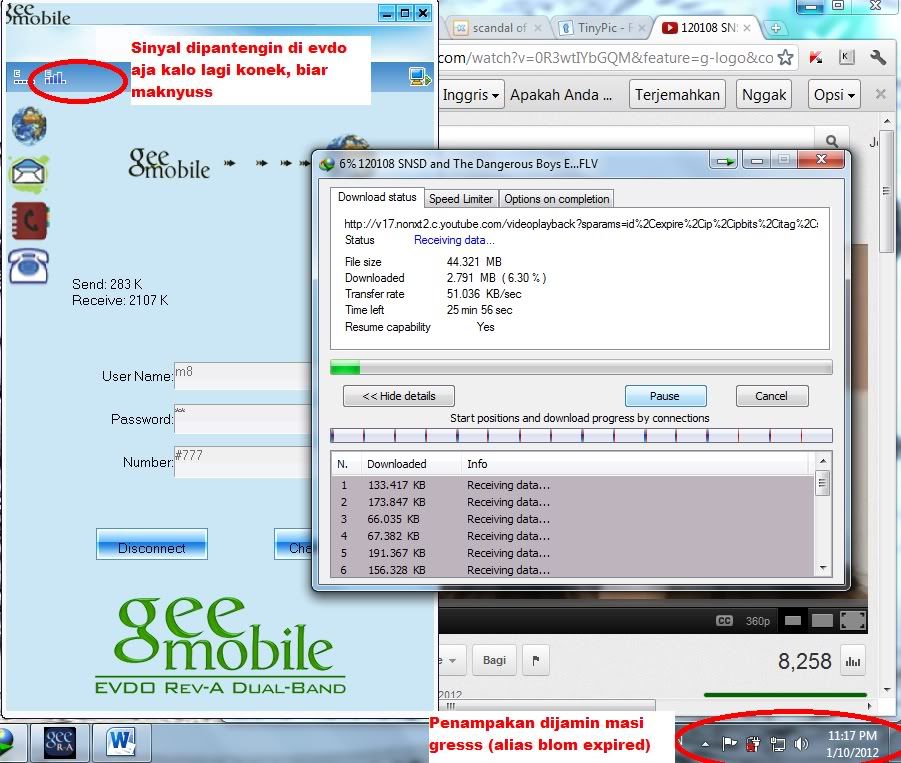
Task: Click the green arrow button in download title bar
Action: coord(725,161)
